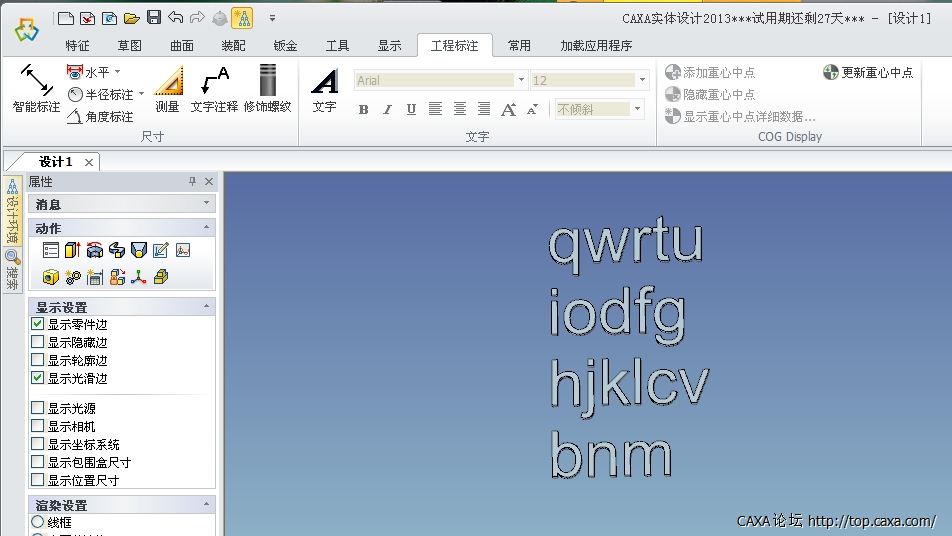Align text left

tap(435, 109)
